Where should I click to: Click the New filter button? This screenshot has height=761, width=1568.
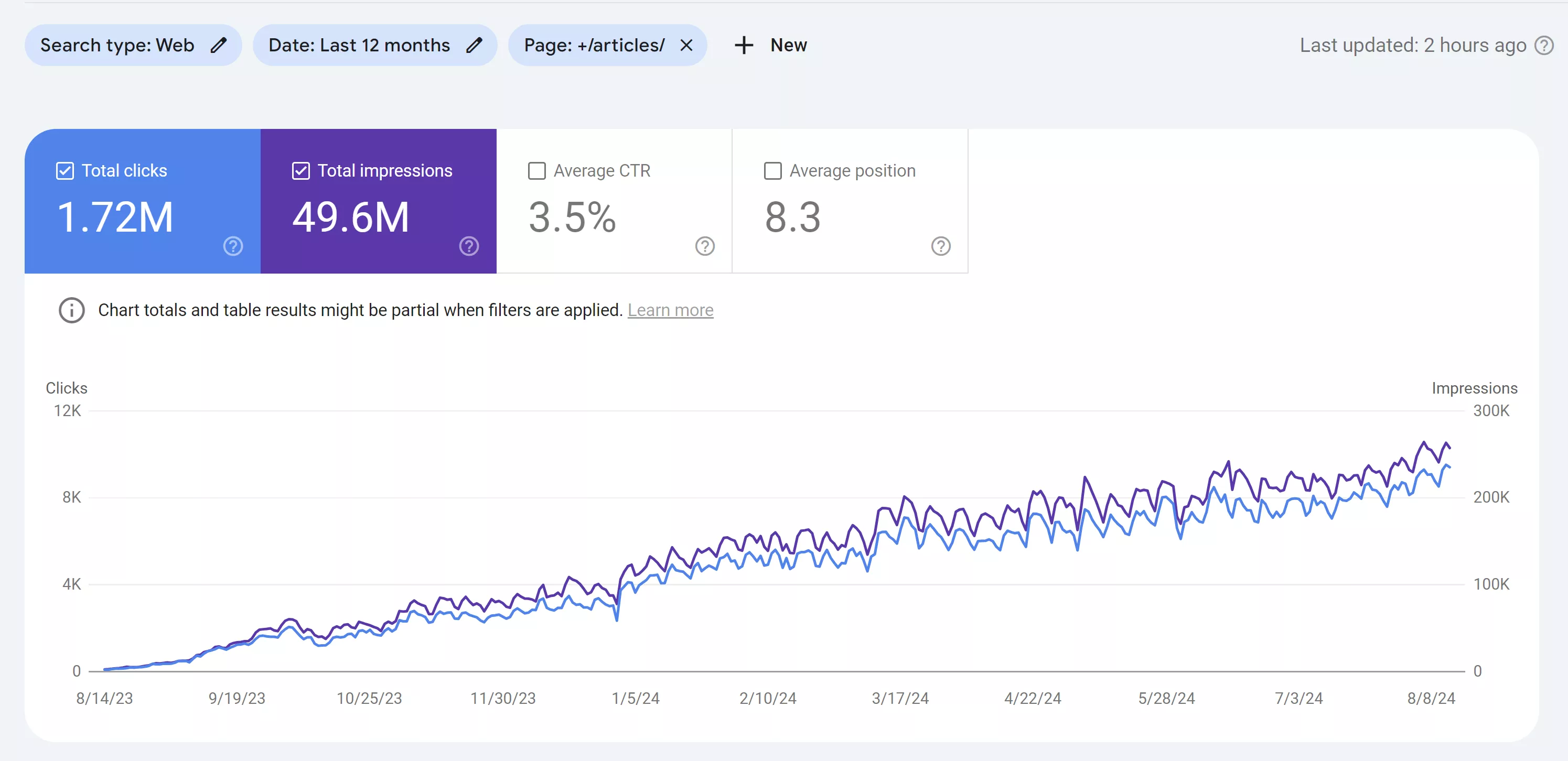coord(770,44)
